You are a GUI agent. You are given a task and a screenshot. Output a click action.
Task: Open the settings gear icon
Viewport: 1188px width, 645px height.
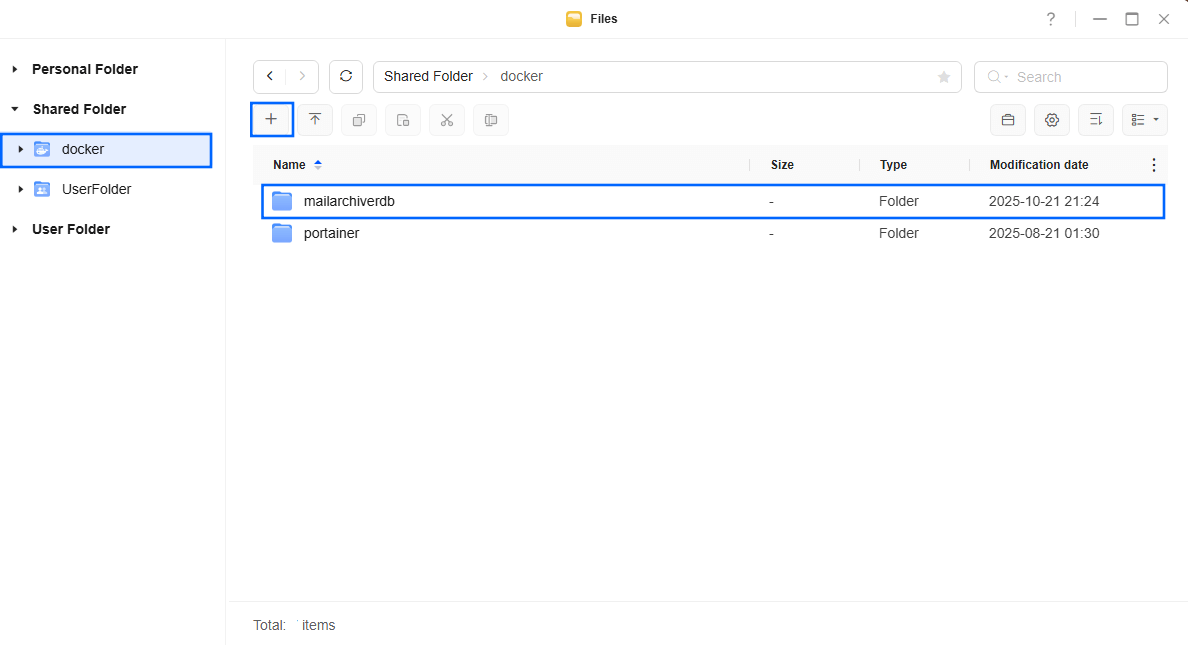[x=1051, y=120]
